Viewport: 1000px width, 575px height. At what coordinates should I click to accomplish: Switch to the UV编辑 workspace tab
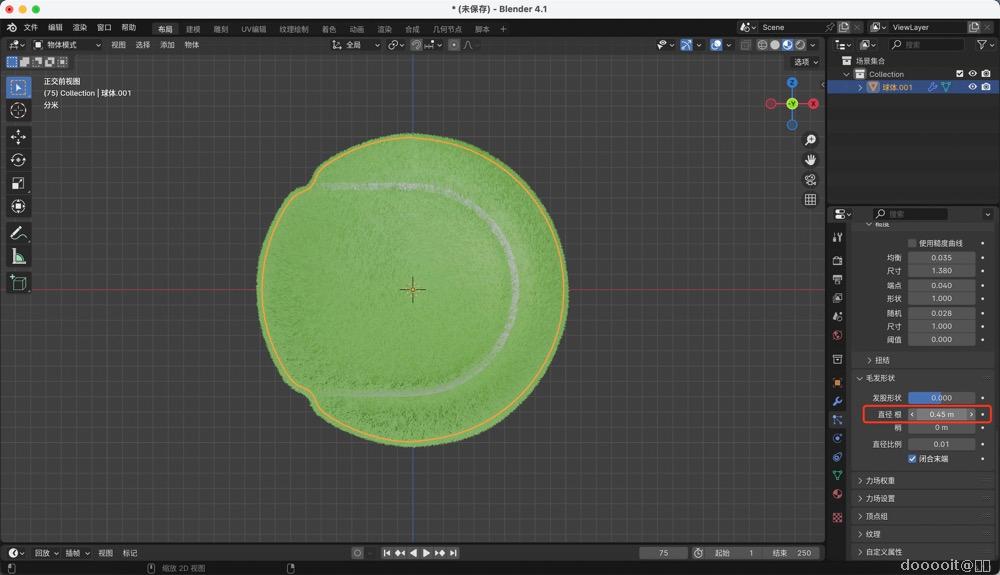pyautogui.click(x=253, y=29)
